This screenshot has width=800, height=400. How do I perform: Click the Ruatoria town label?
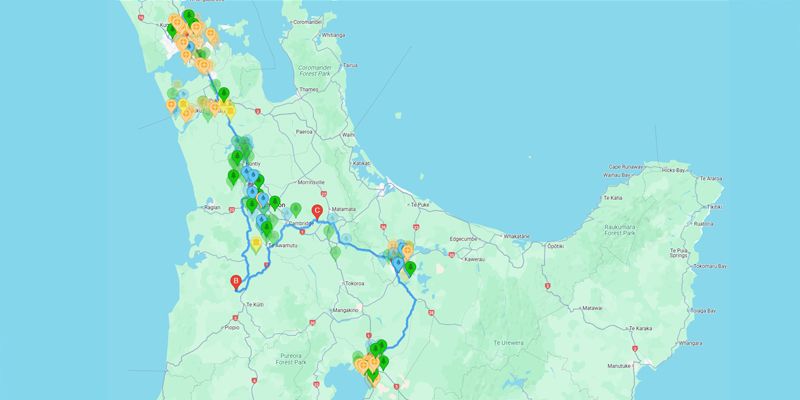click(705, 223)
